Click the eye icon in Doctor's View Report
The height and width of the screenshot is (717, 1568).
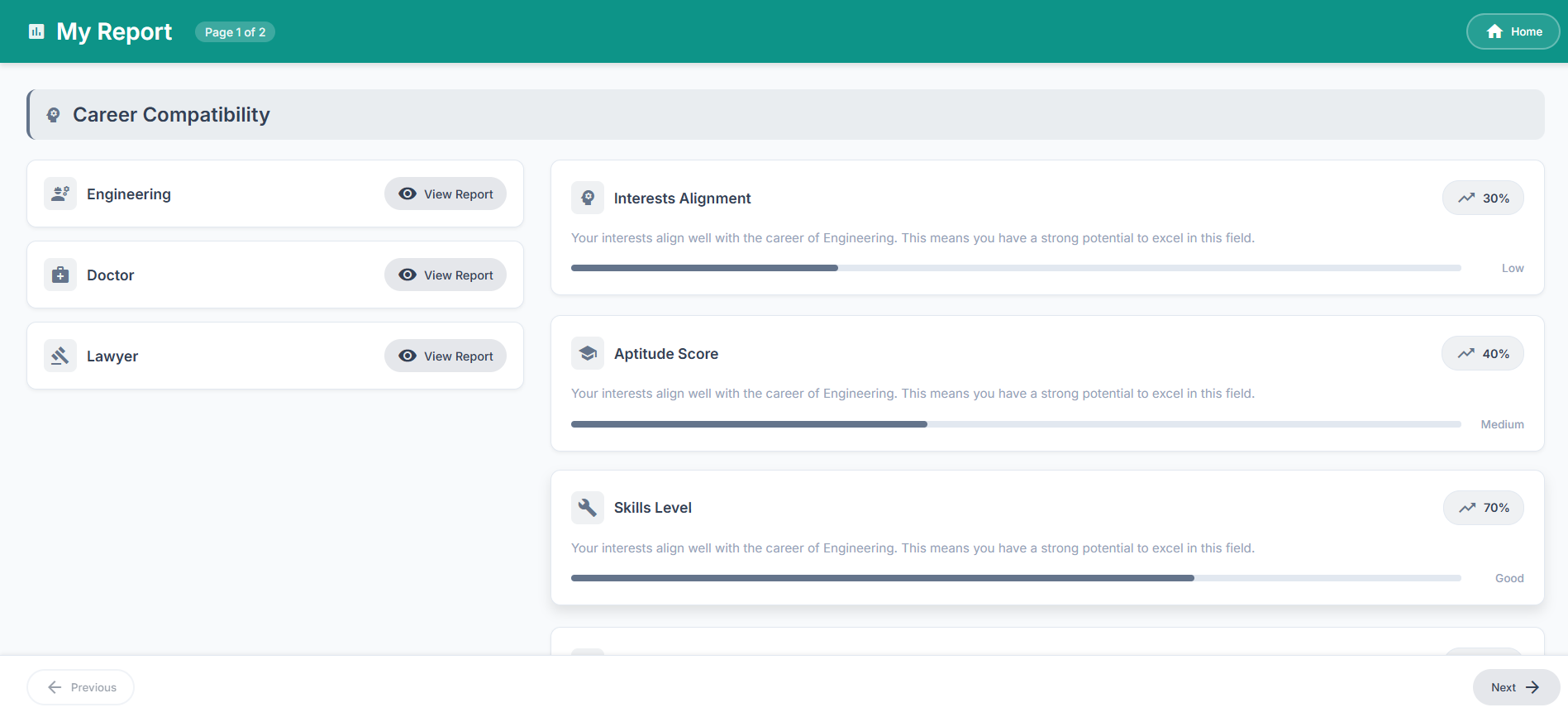(407, 275)
